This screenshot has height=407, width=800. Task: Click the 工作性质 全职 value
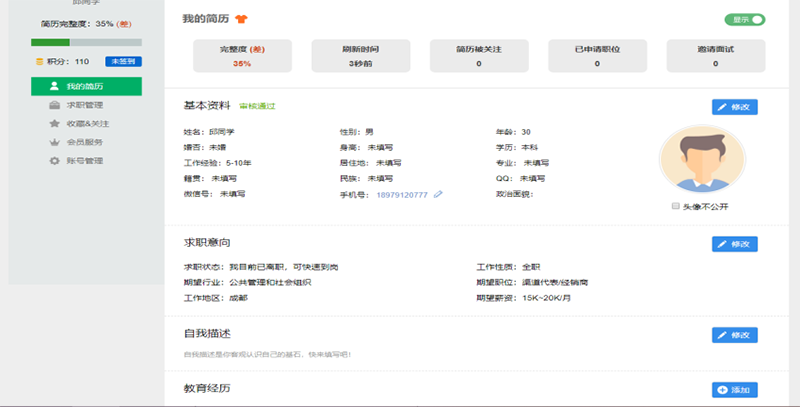pos(531,267)
